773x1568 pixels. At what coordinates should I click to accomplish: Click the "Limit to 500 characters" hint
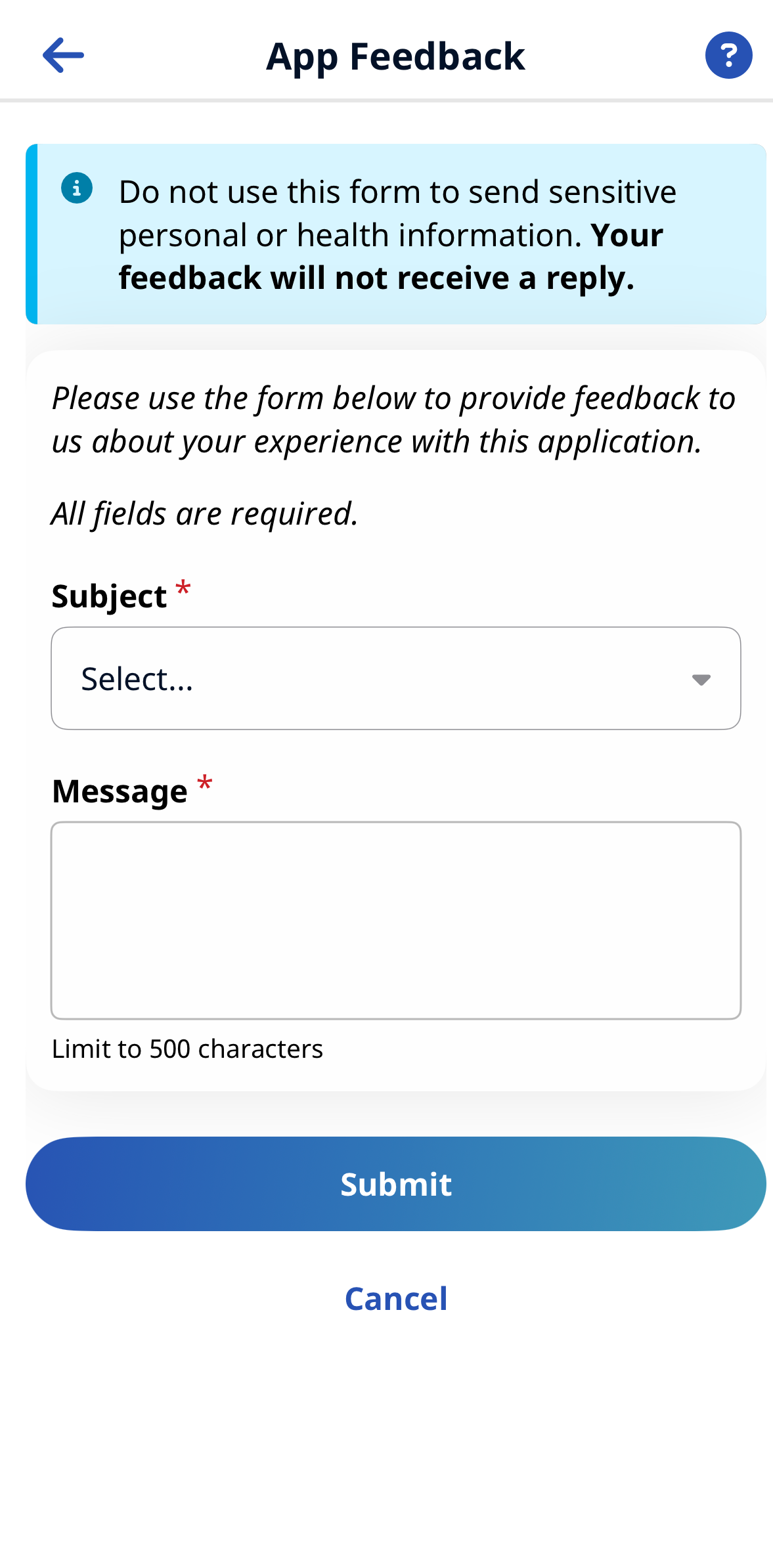click(x=187, y=1049)
